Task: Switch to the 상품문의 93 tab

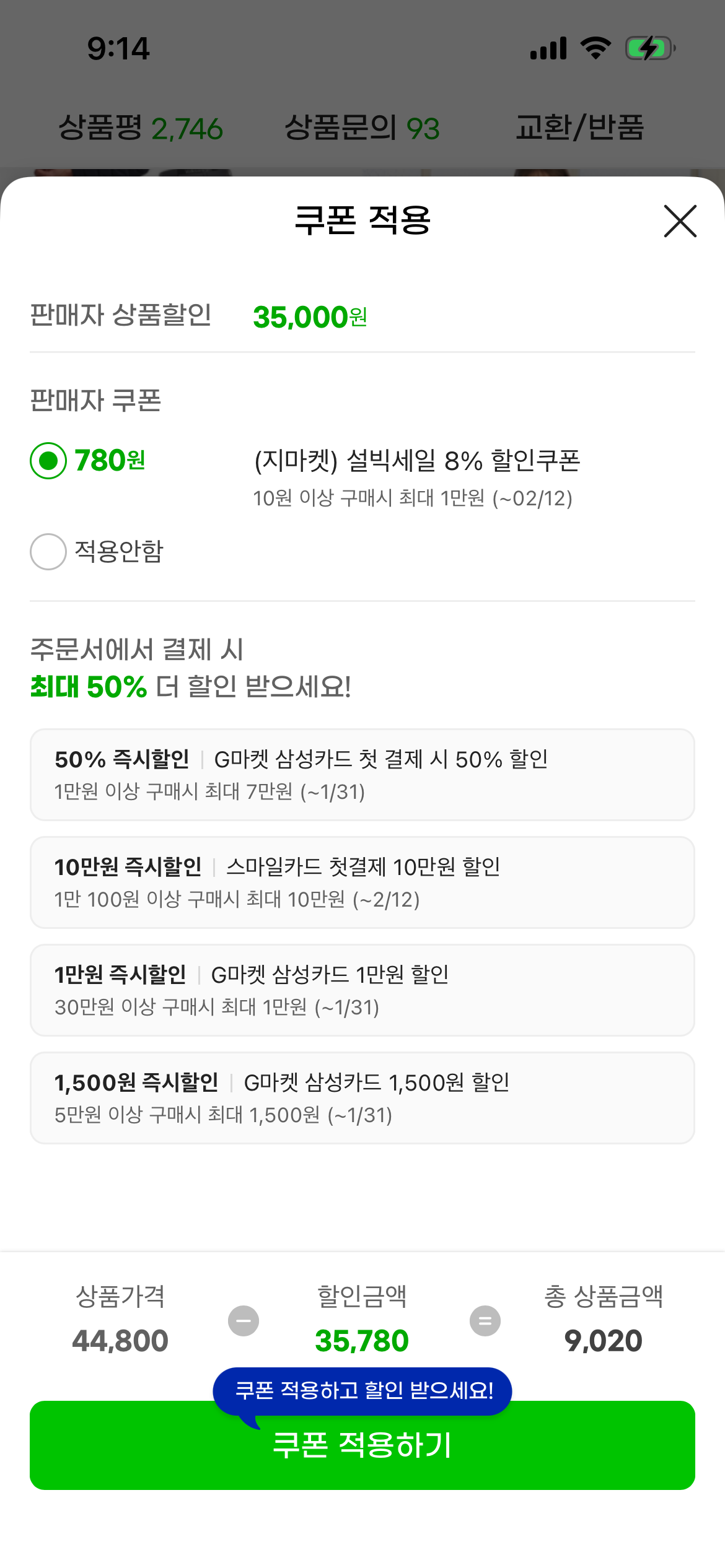Action: [x=362, y=128]
